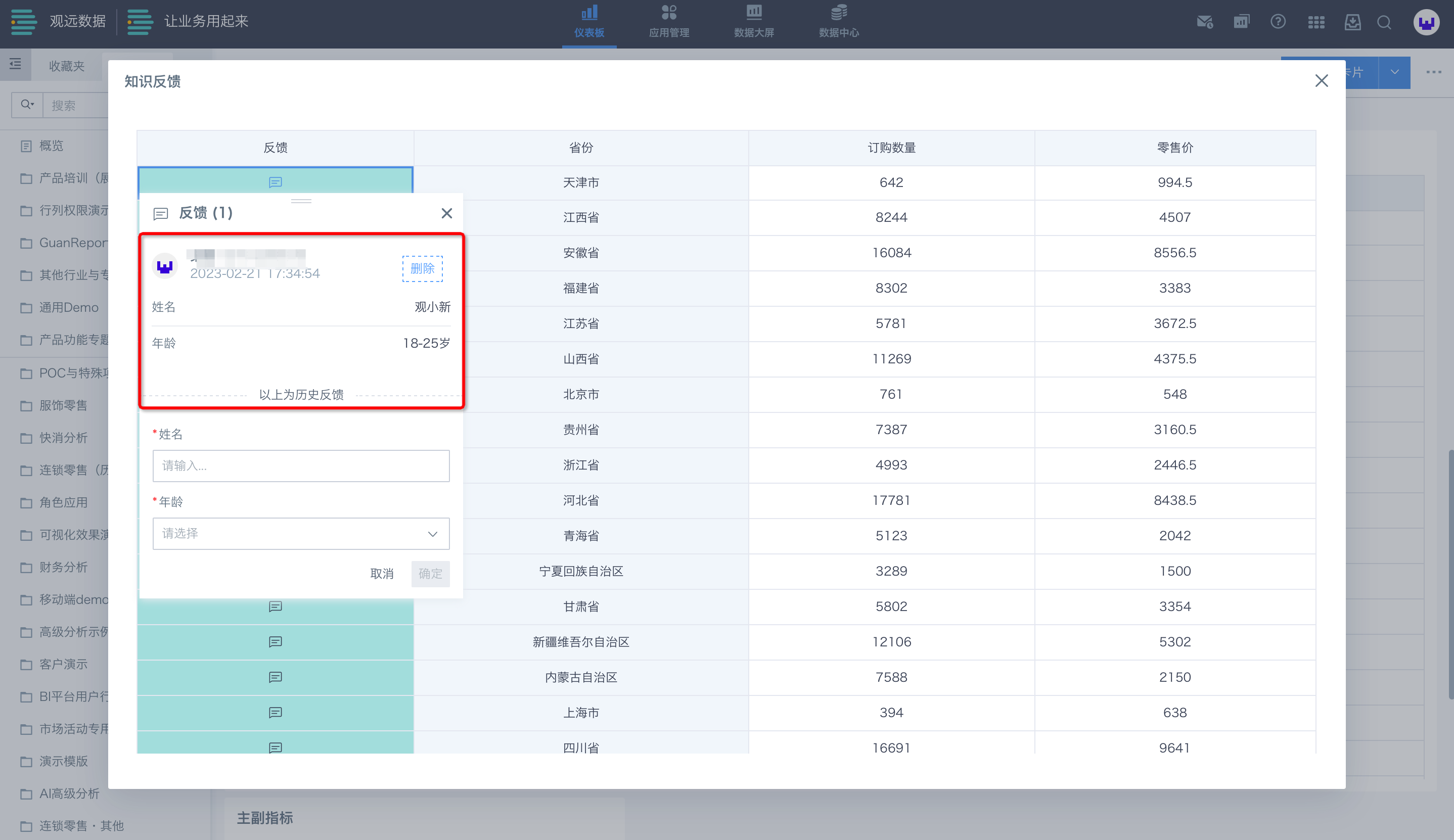1454x840 pixels.
Task: Expand the 年龄 select dropdown
Action: (x=301, y=534)
